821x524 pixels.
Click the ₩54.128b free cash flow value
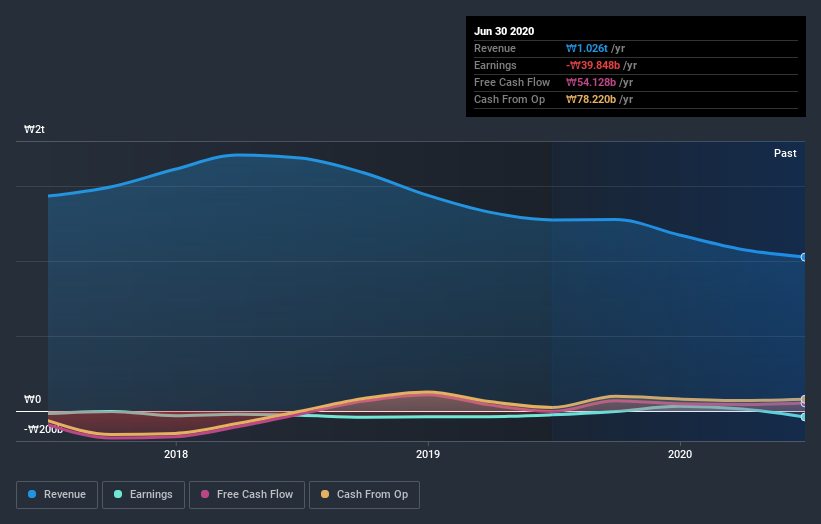(591, 83)
